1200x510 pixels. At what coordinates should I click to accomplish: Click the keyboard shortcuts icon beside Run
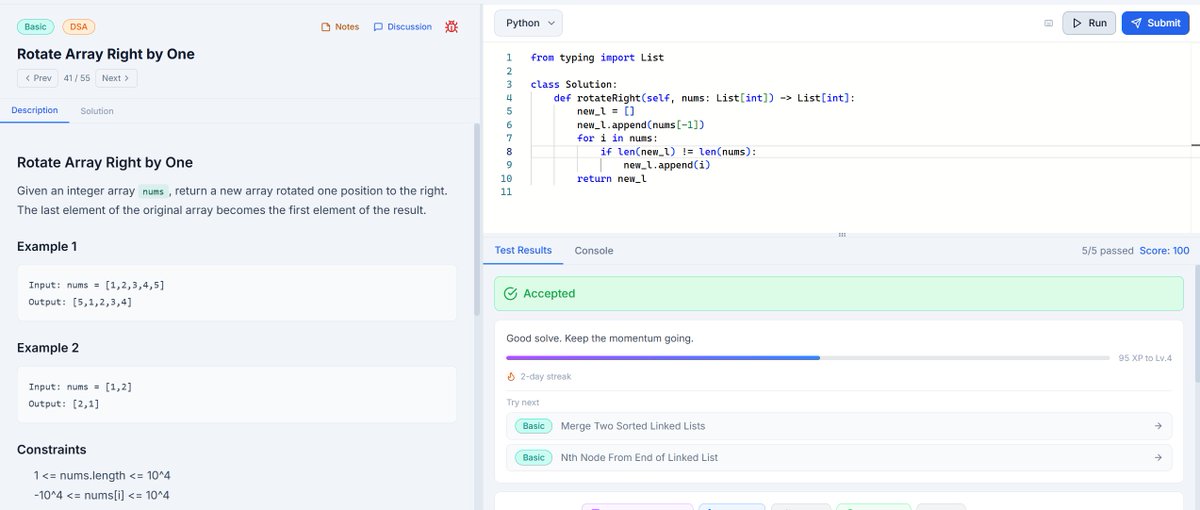click(x=1048, y=23)
